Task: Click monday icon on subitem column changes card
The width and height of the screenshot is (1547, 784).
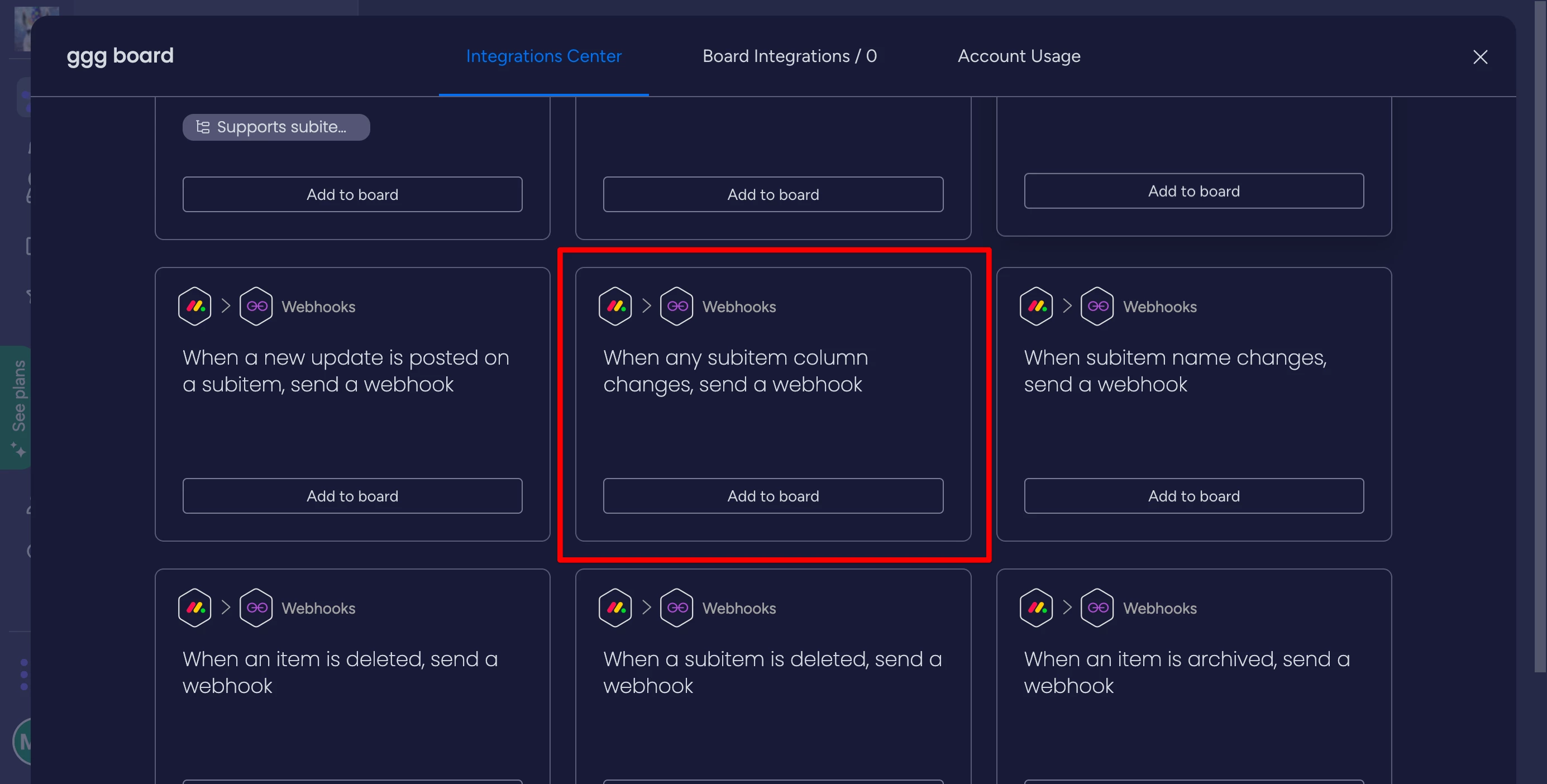Action: (x=615, y=306)
